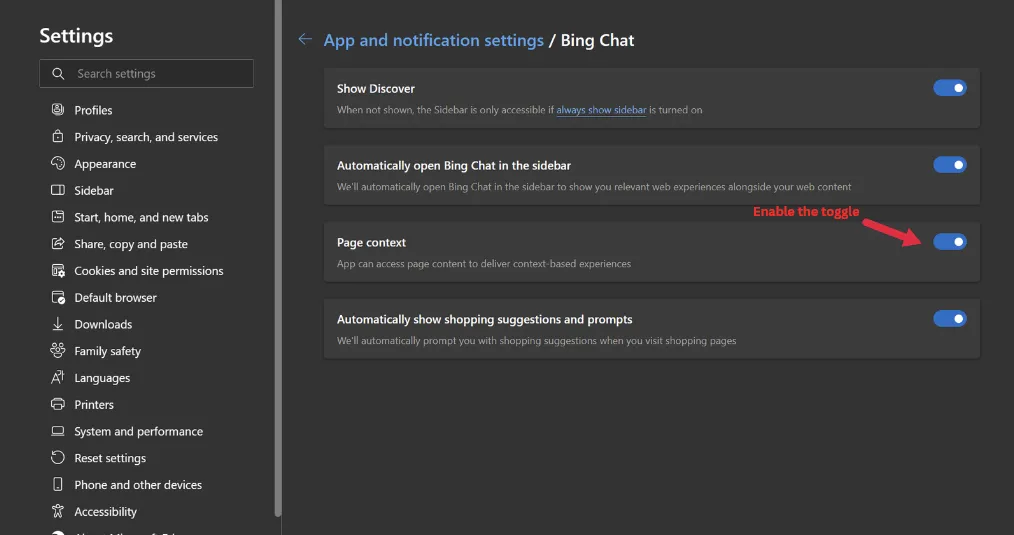Click the Bing Chat breadcrumb title

click(x=597, y=40)
